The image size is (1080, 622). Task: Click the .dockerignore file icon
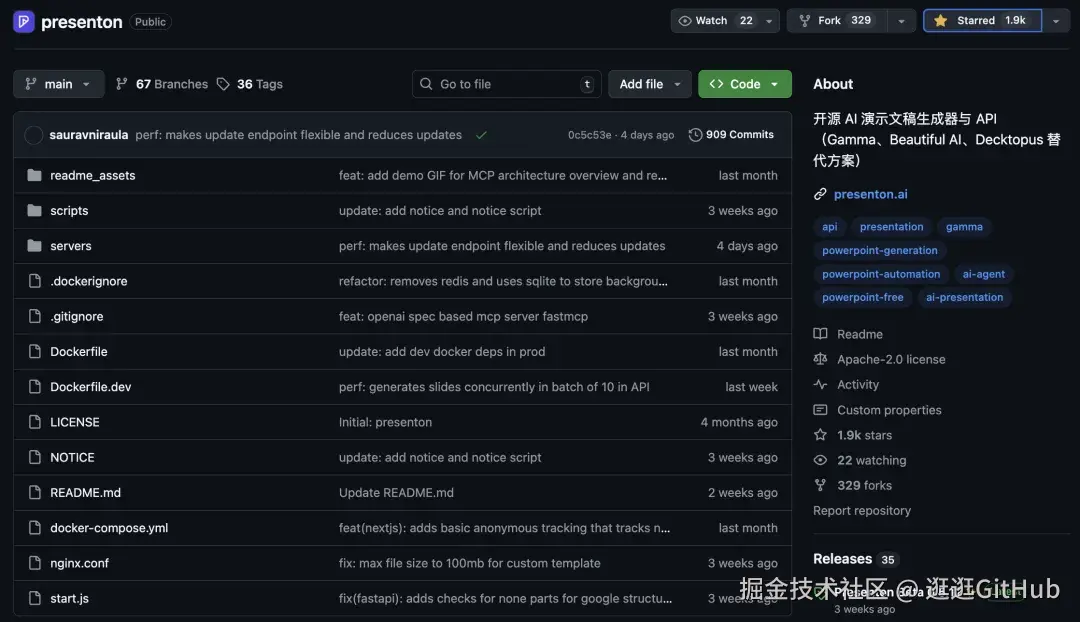click(34, 281)
